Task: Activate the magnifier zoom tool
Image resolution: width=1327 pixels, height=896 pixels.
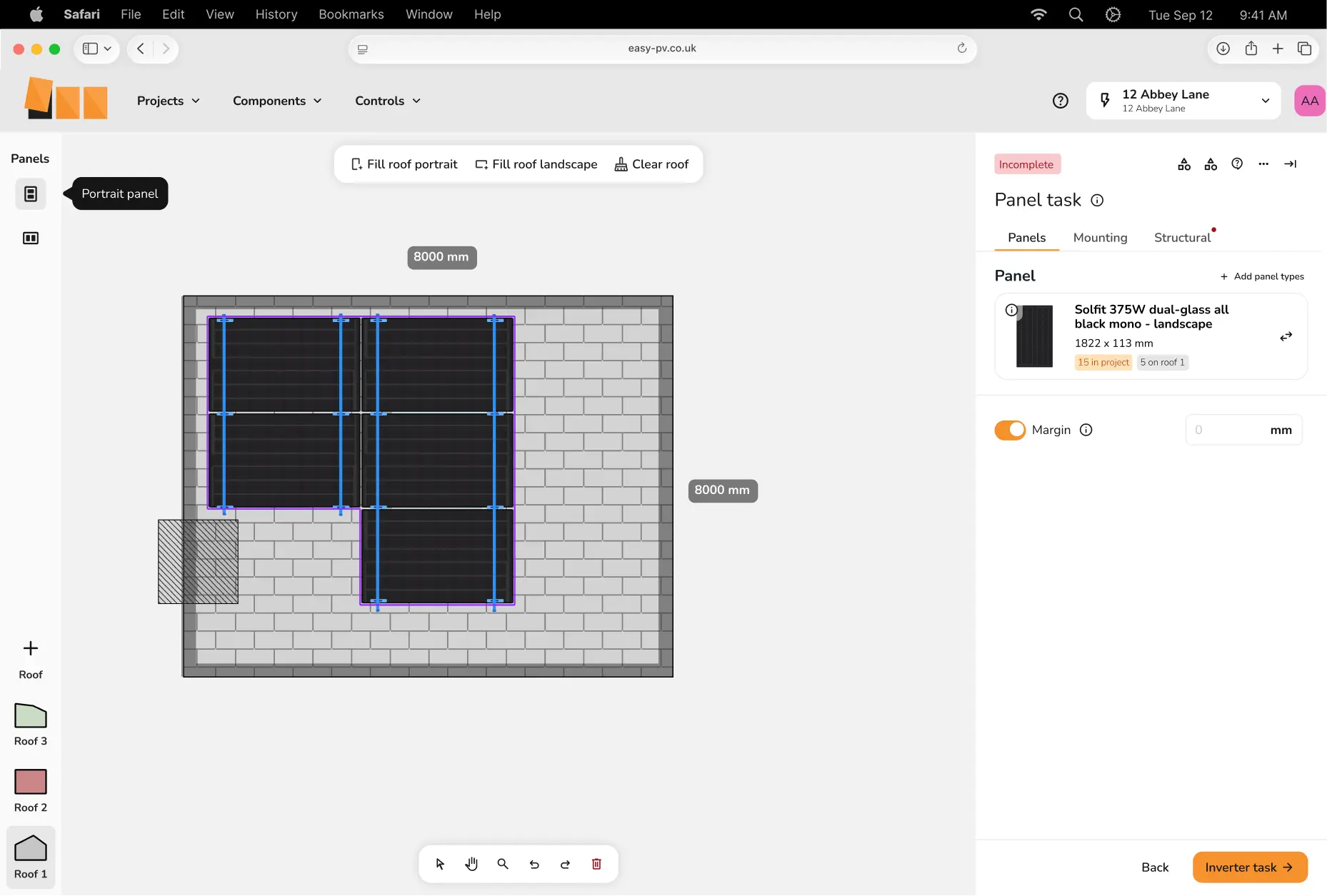Action: pyautogui.click(x=503, y=864)
